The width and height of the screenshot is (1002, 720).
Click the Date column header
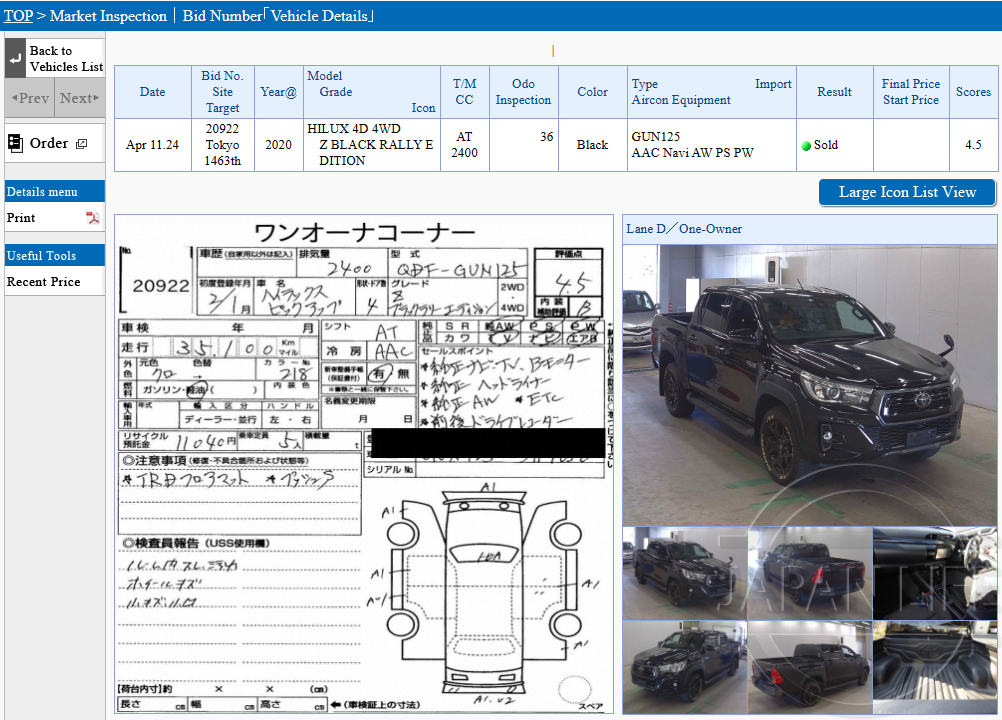[x=152, y=92]
